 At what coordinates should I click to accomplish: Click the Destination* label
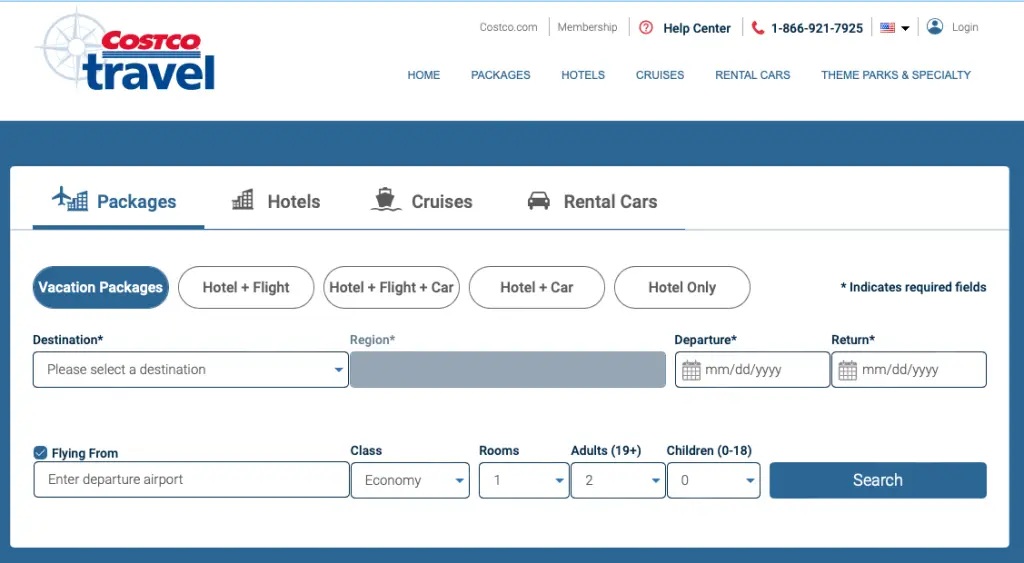pyautogui.click(x=68, y=340)
